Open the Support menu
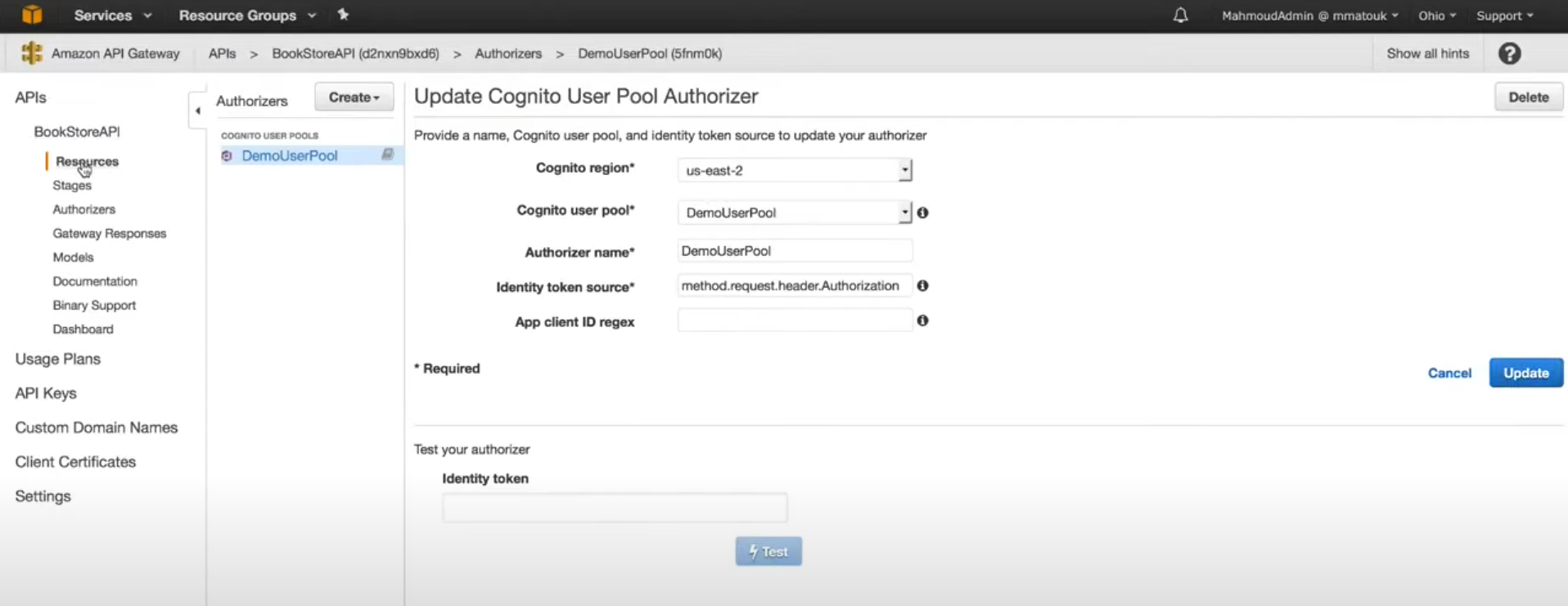 coord(1504,16)
